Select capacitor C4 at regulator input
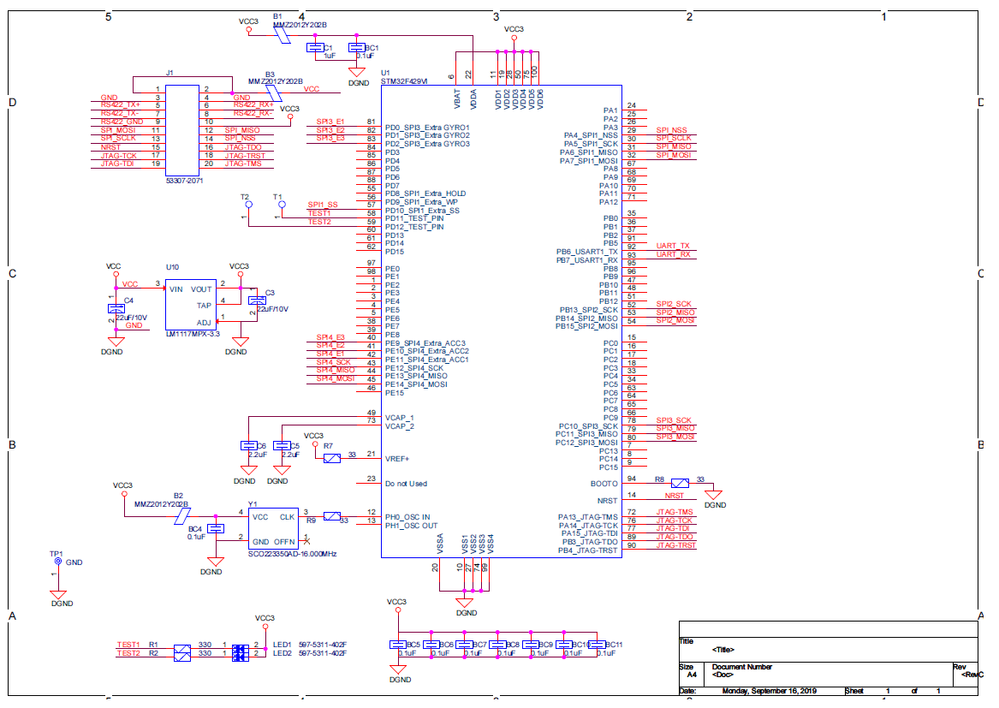The height and width of the screenshot is (708, 999). (x=116, y=308)
